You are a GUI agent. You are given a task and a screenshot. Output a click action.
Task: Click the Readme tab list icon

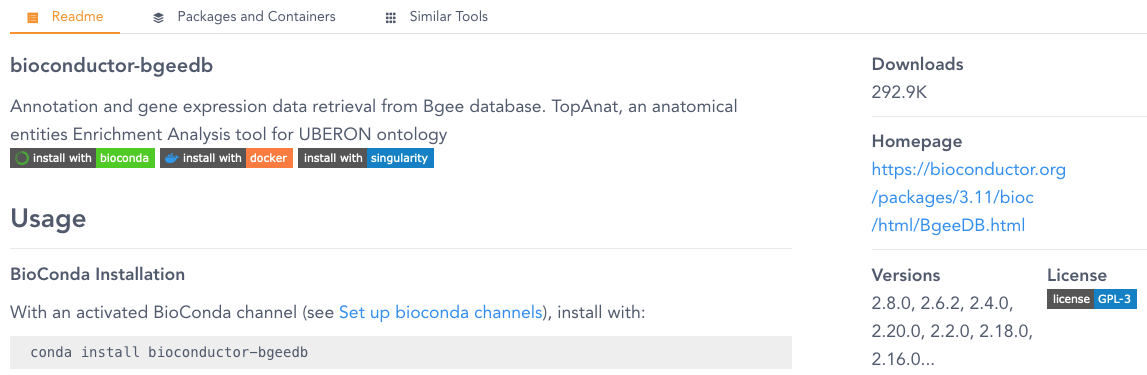click(32, 18)
